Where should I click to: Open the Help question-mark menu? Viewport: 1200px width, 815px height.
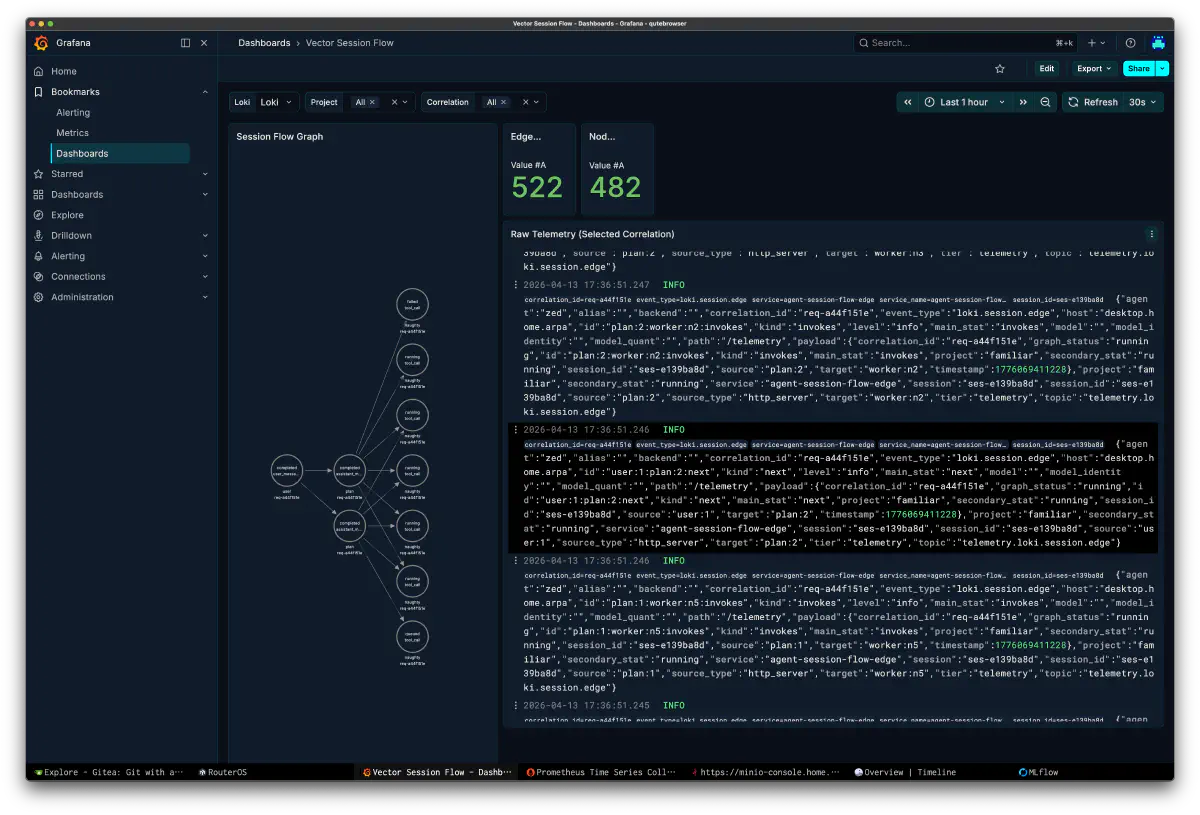pos(1130,43)
